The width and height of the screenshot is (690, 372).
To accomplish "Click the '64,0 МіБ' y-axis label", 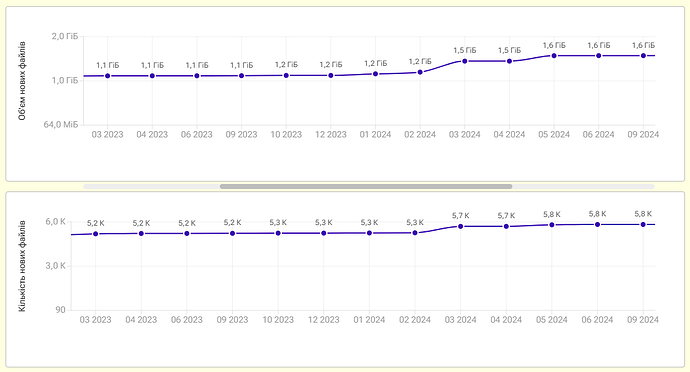I will pyautogui.click(x=61, y=125).
